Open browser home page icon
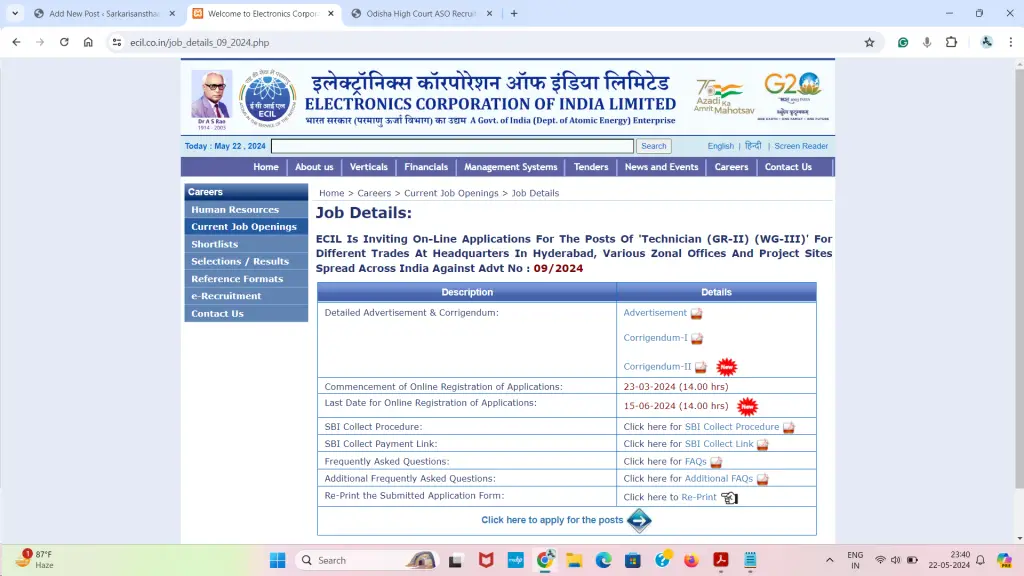The height and width of the screenshot is (576, 1024). coord(88,42)
